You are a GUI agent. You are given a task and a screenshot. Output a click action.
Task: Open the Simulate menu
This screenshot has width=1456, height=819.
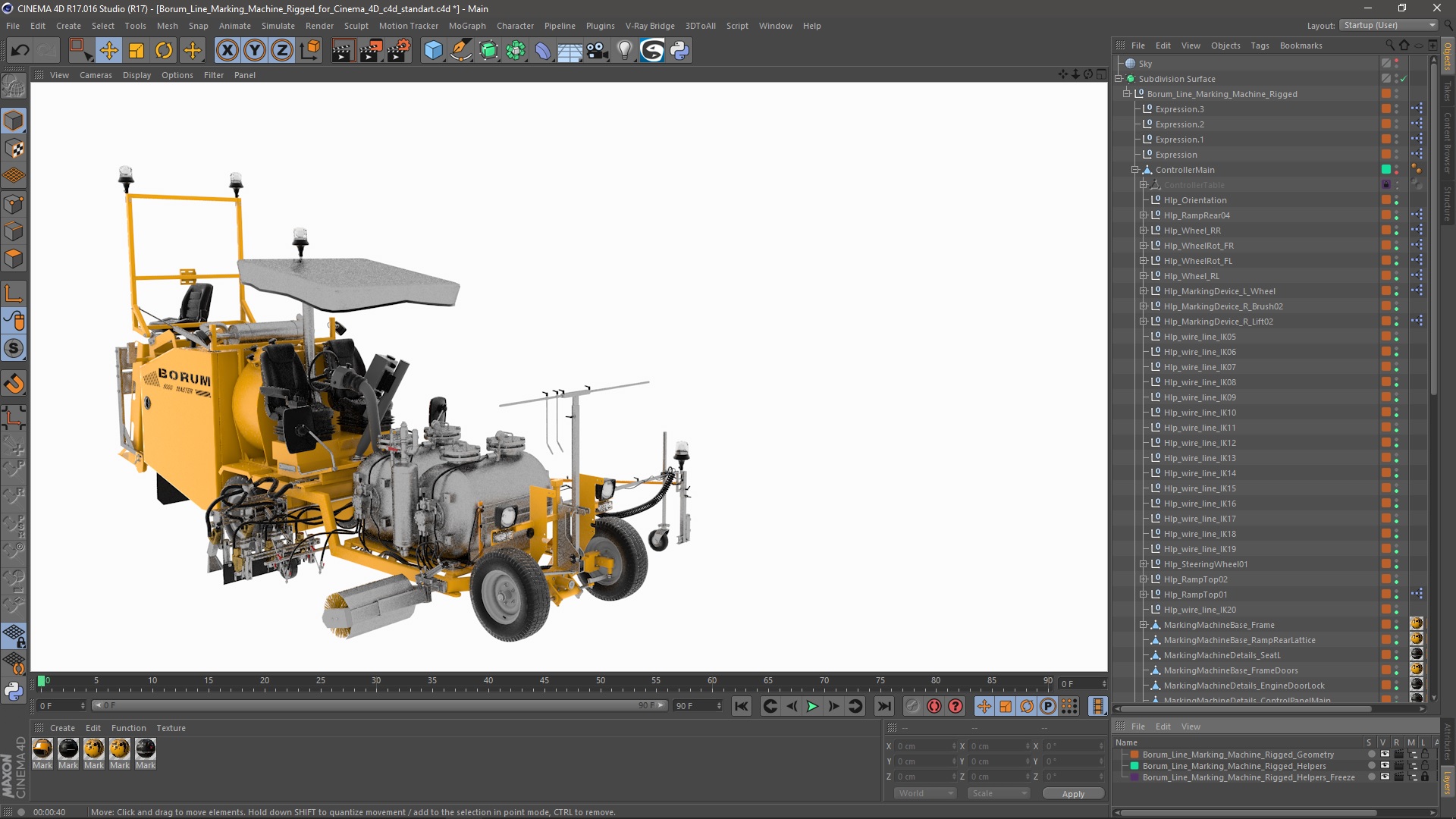278,26
